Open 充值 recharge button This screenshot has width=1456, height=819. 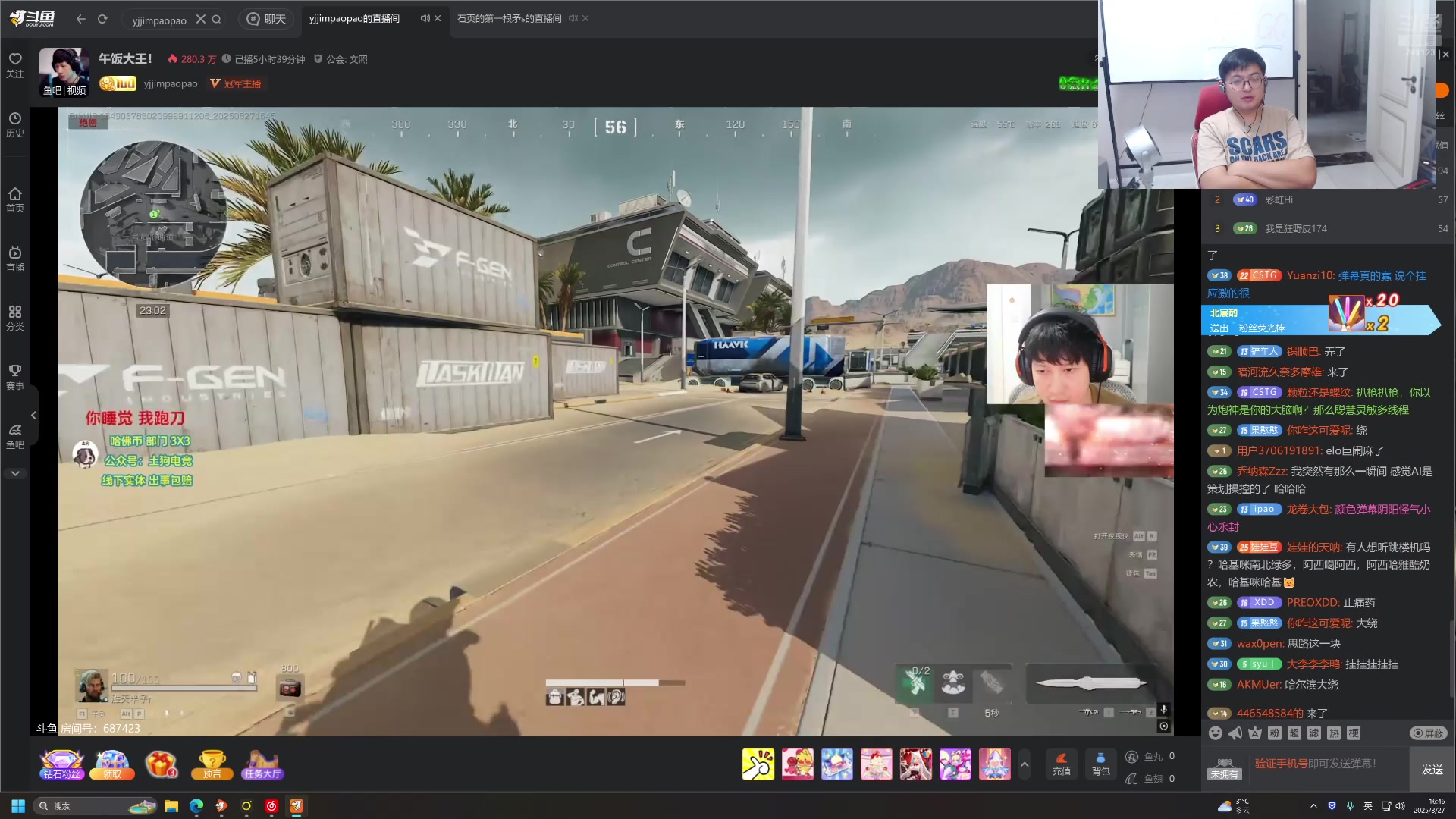(1062, 764)
